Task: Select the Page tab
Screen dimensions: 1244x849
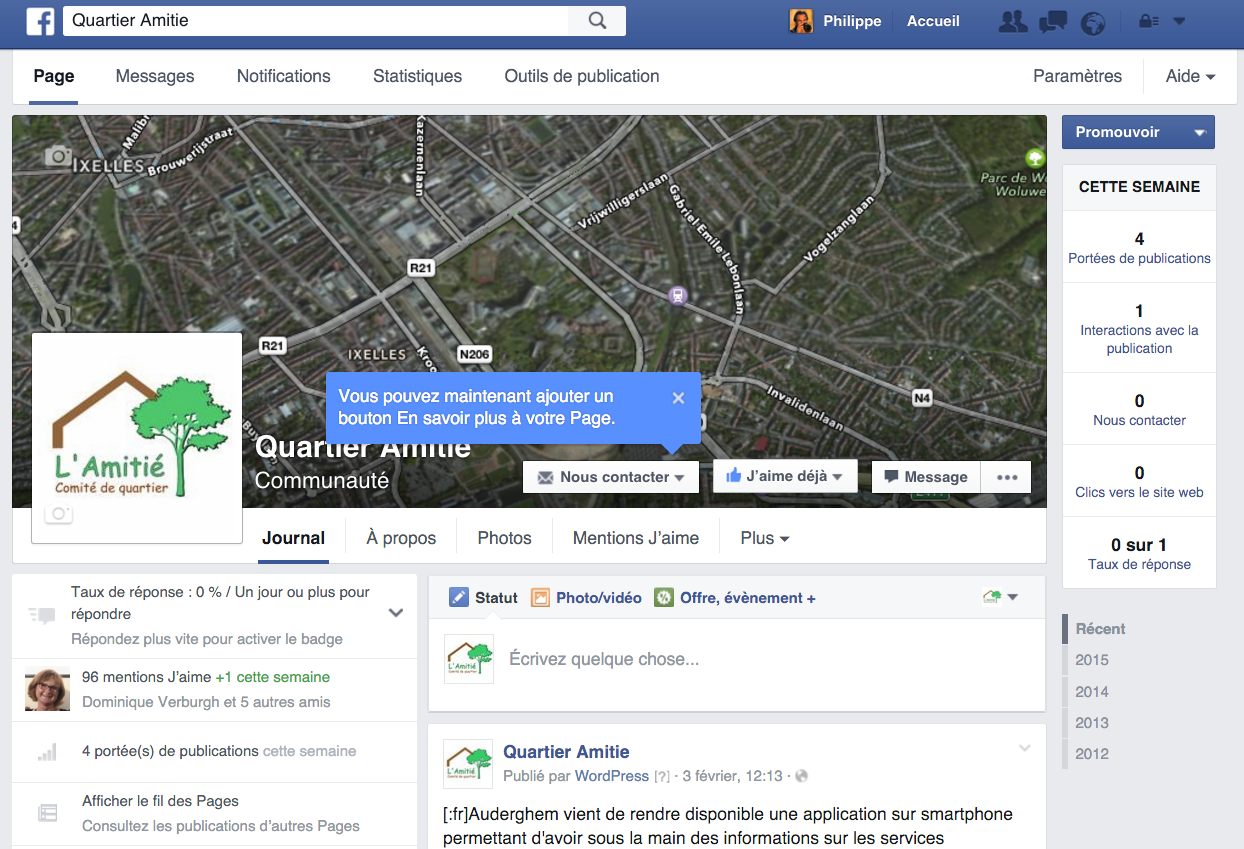Action: click(54, 76)
